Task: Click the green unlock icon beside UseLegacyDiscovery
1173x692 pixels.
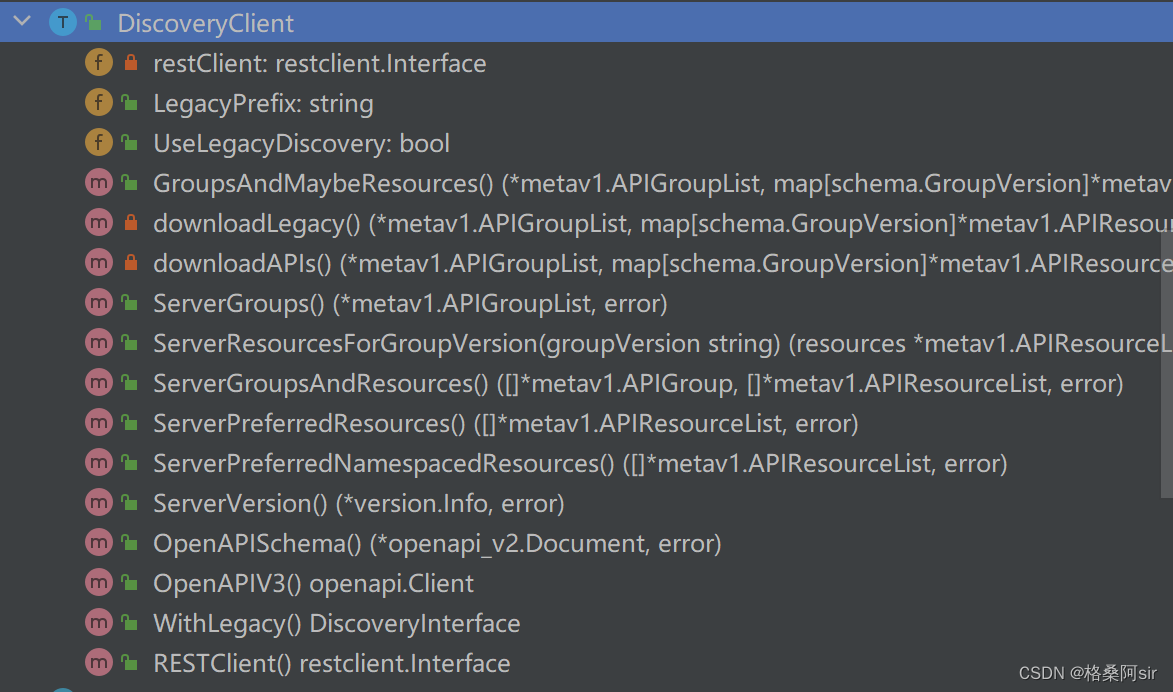Action: point(130,142)
